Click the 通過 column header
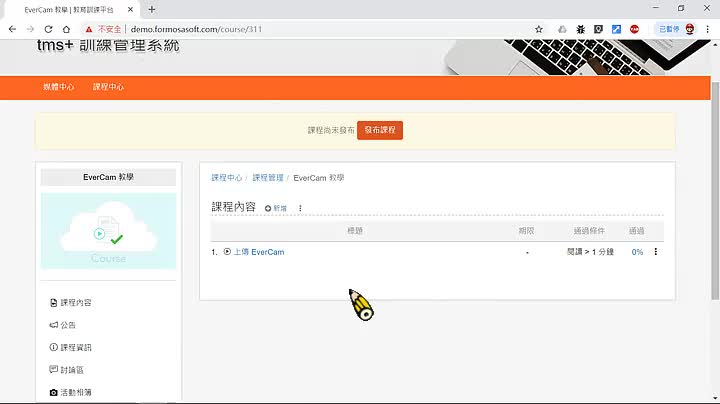720x404 pixels. (x=636, y=231)
